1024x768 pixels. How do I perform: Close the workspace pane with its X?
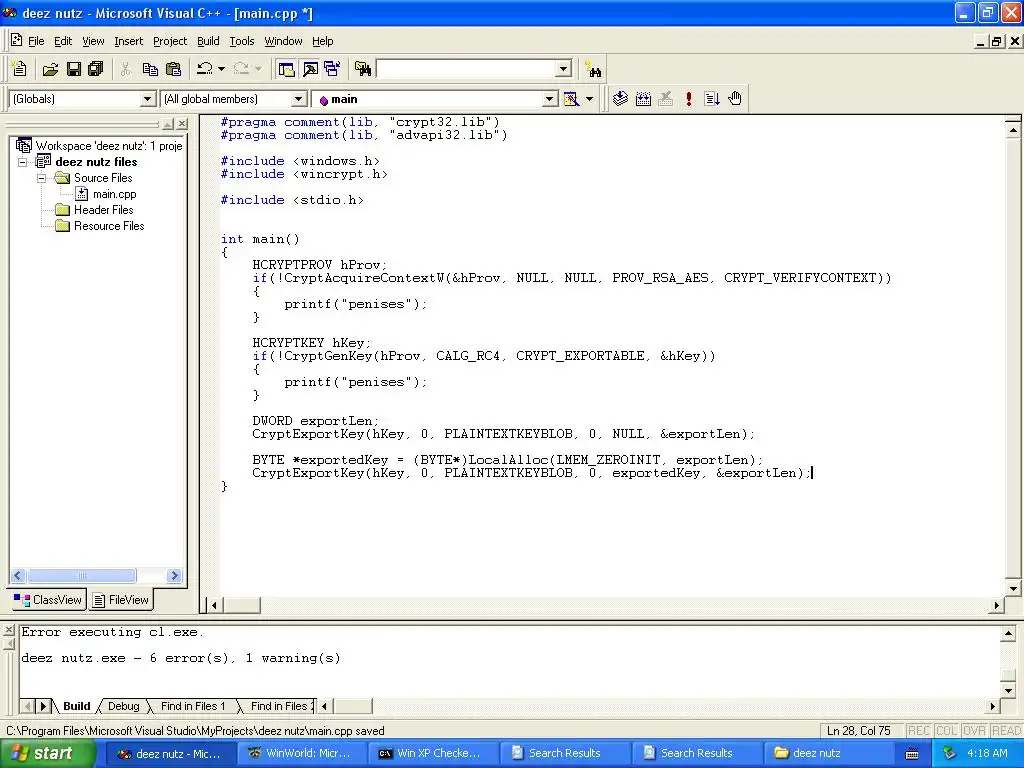182,123
